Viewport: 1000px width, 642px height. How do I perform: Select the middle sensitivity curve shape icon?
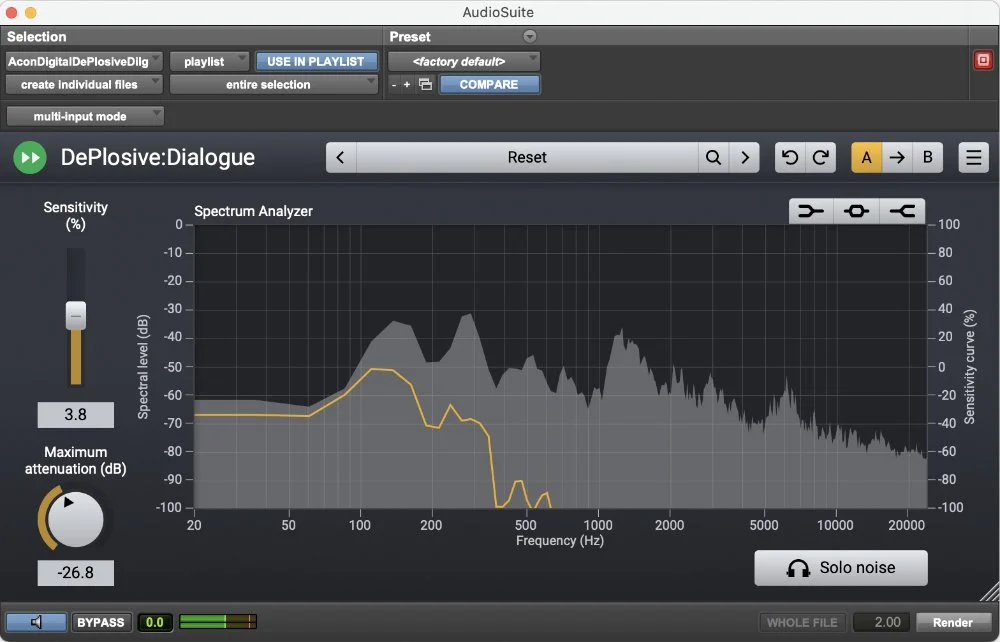(857, 211)
